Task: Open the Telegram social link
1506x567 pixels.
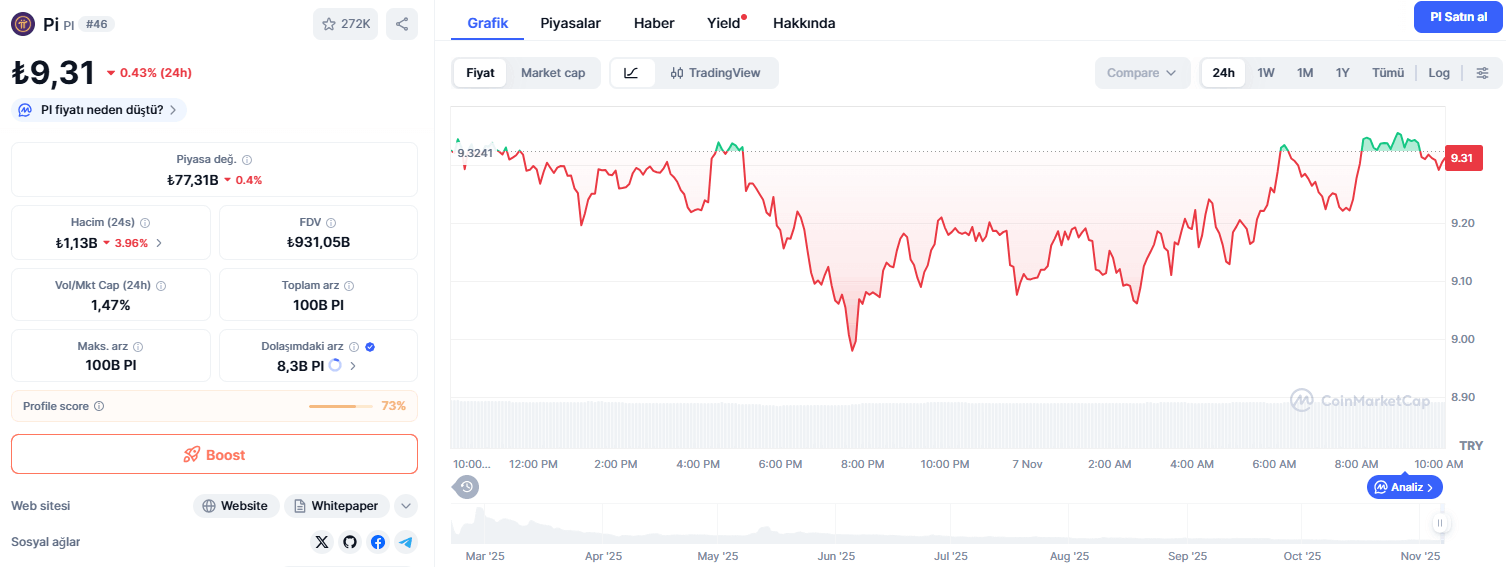Action: tap(405, 542)
